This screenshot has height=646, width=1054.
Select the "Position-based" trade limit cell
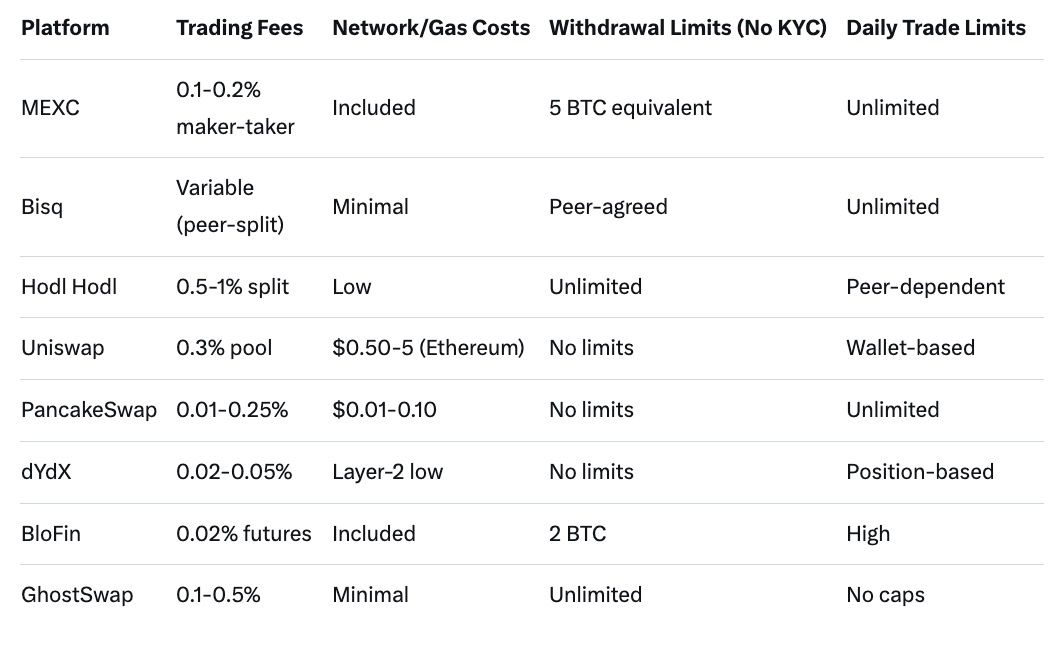click(x=920, y=472)
